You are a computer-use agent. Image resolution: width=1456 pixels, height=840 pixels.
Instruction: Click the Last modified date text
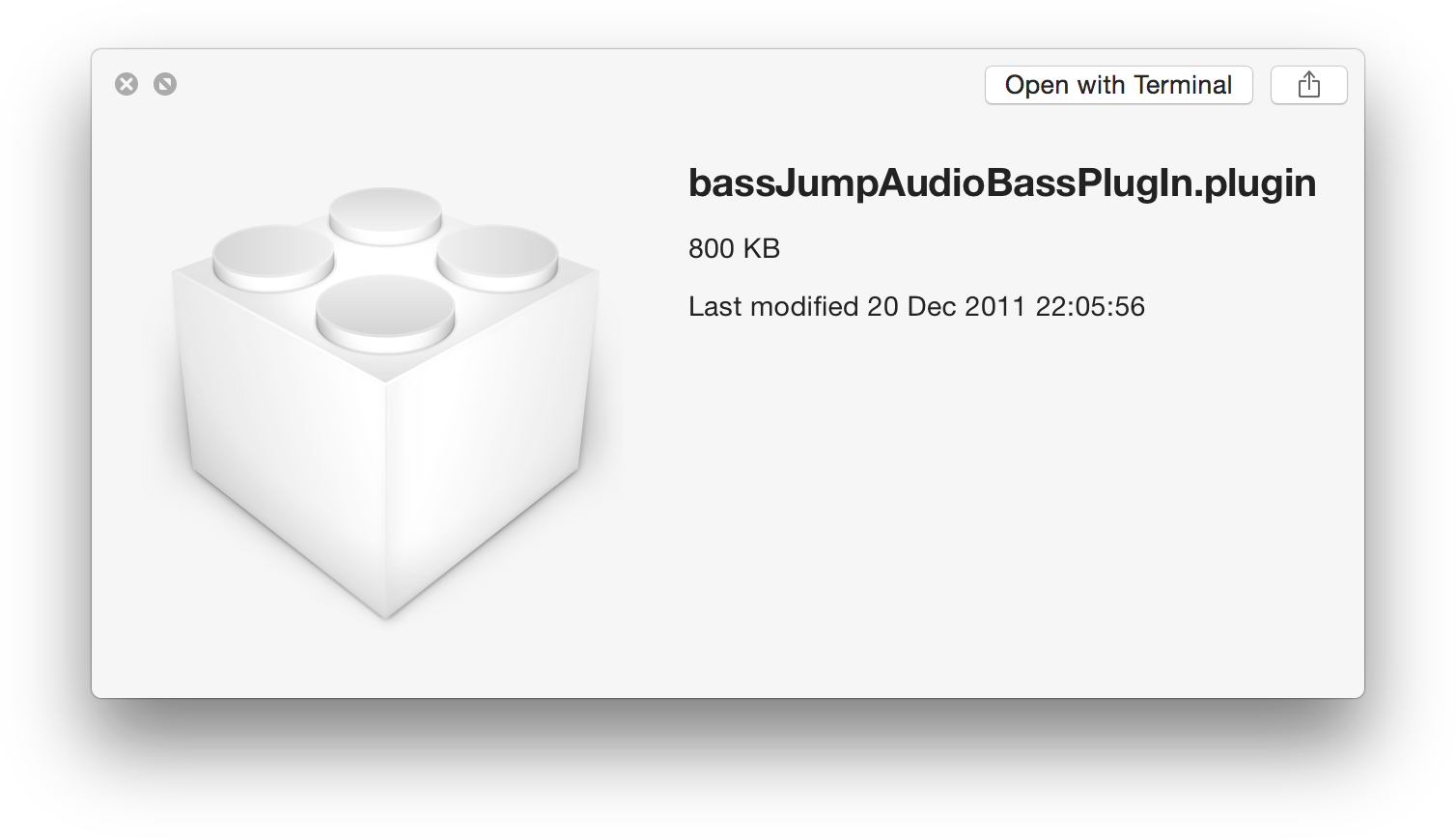tap(916, 307)
